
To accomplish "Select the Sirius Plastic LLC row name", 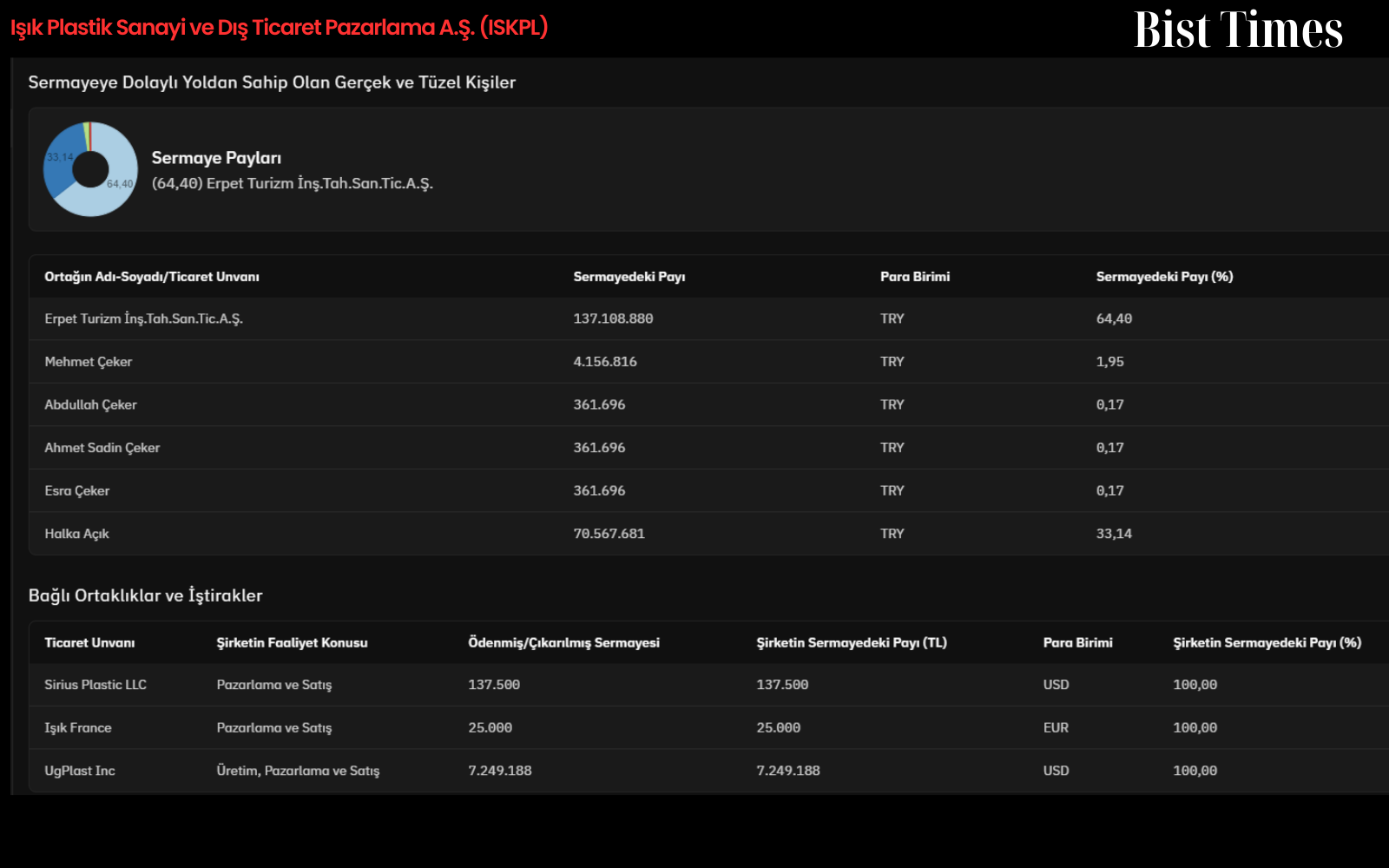I will [95, 685].
